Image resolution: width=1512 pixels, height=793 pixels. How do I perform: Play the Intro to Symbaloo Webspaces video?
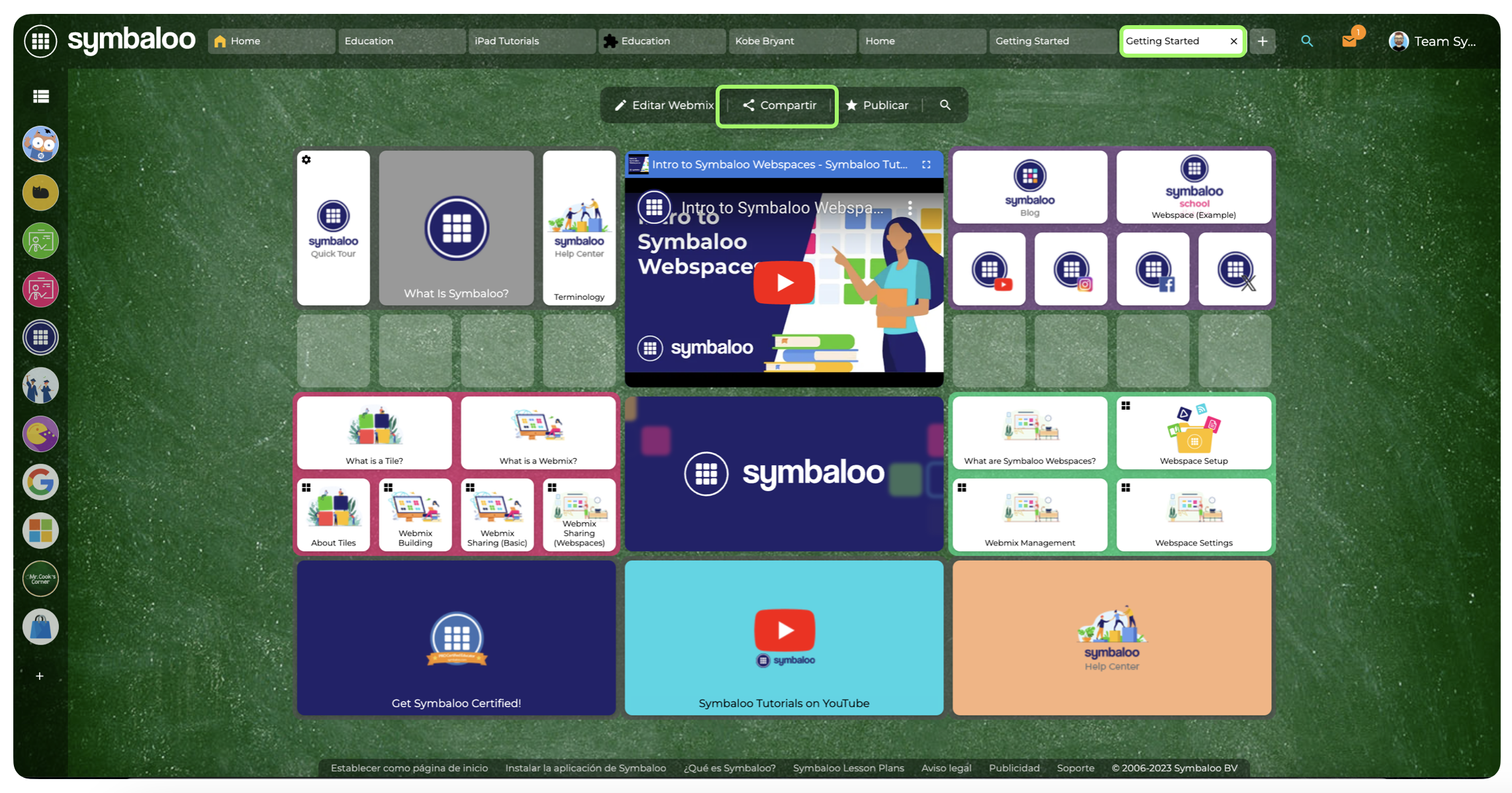click(x=784, y=283)
